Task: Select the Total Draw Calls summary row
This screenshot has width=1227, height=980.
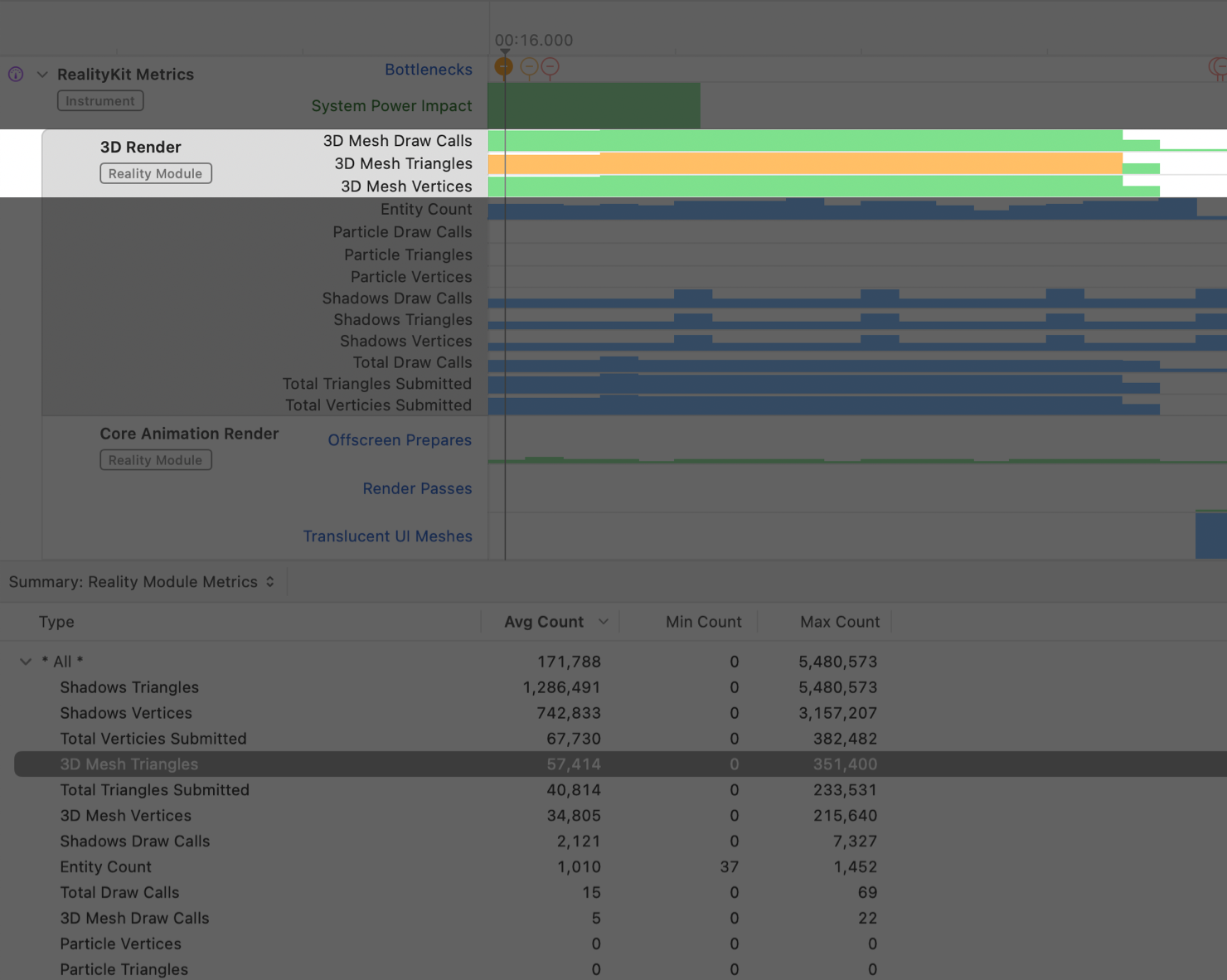Action: (119, 892)
